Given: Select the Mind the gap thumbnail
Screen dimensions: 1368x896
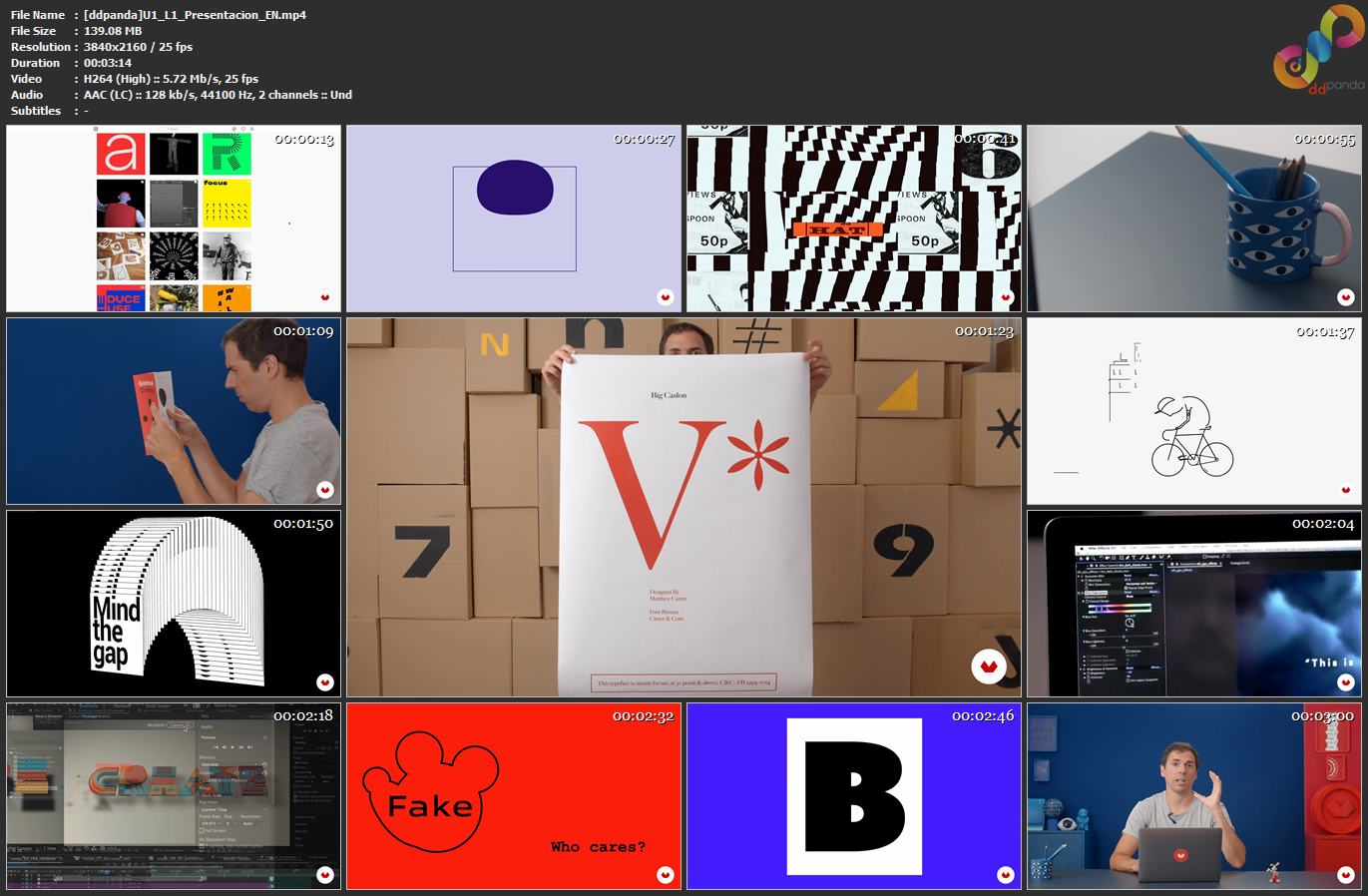Looking at the screenshot, I should pos(174,604).
